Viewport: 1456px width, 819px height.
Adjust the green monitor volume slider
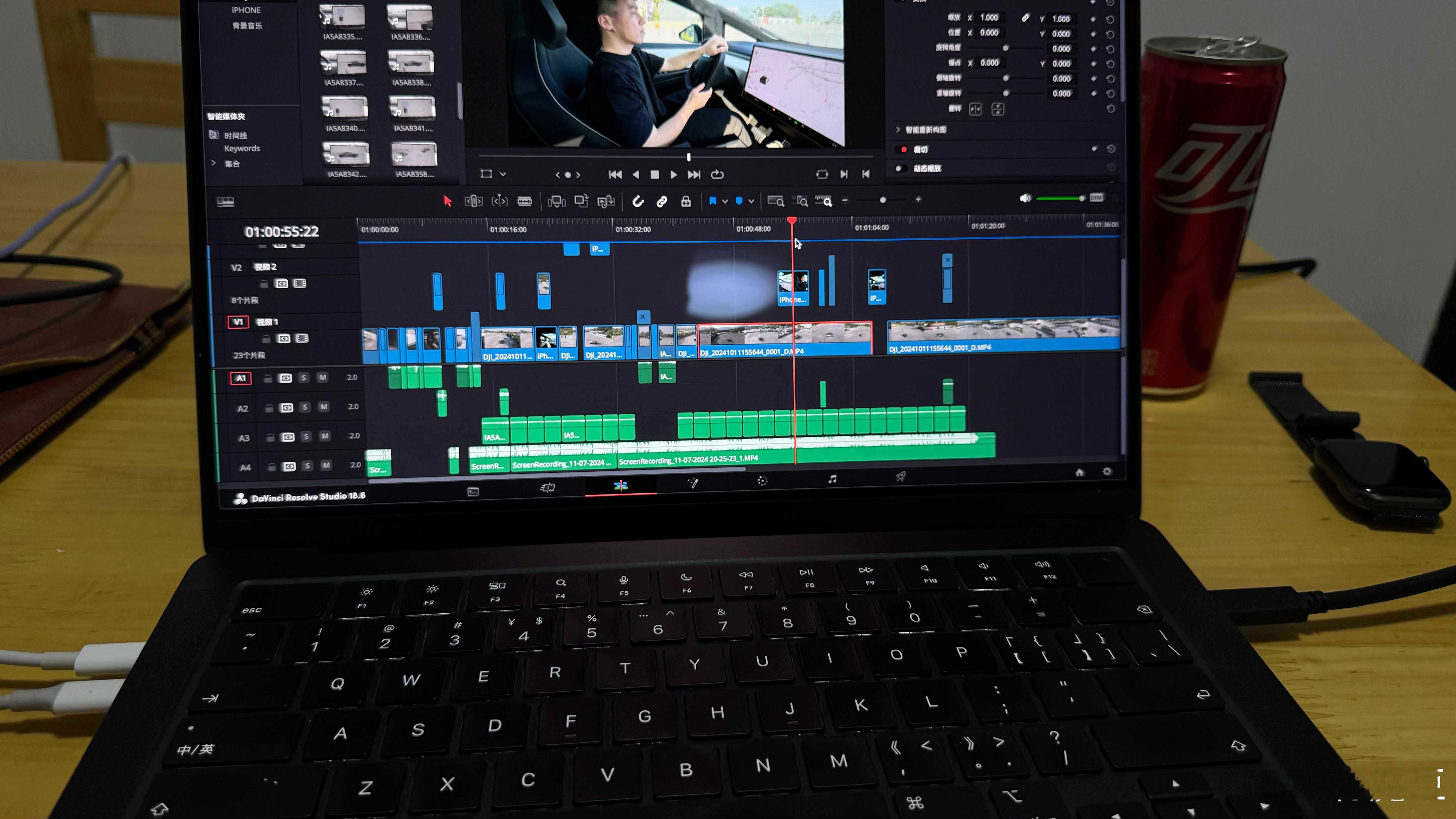pos(1060,198)
